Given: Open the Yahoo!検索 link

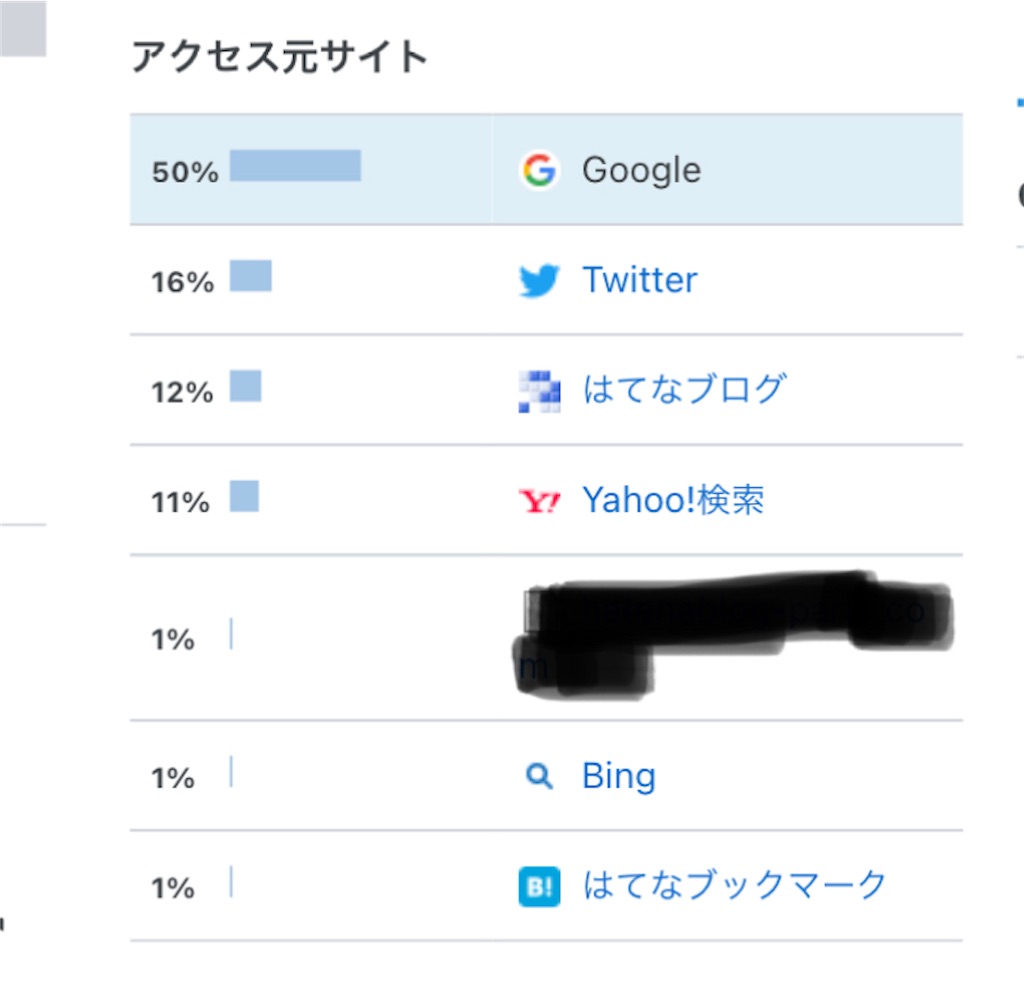Looking at the screenshot, I should click(x=673, y=500).
